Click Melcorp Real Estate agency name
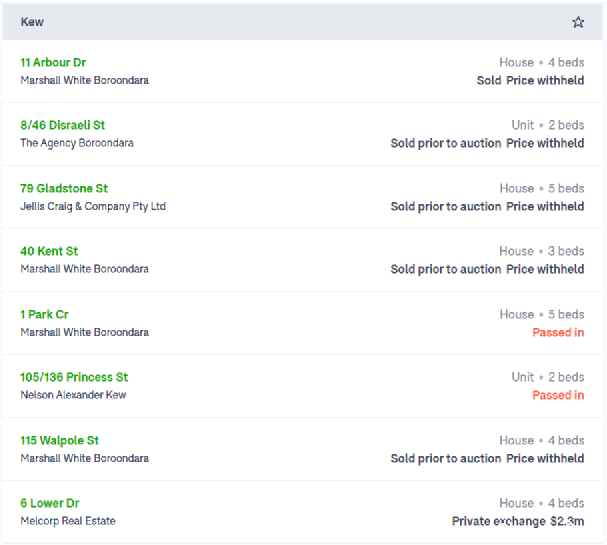 pos(68,521)
